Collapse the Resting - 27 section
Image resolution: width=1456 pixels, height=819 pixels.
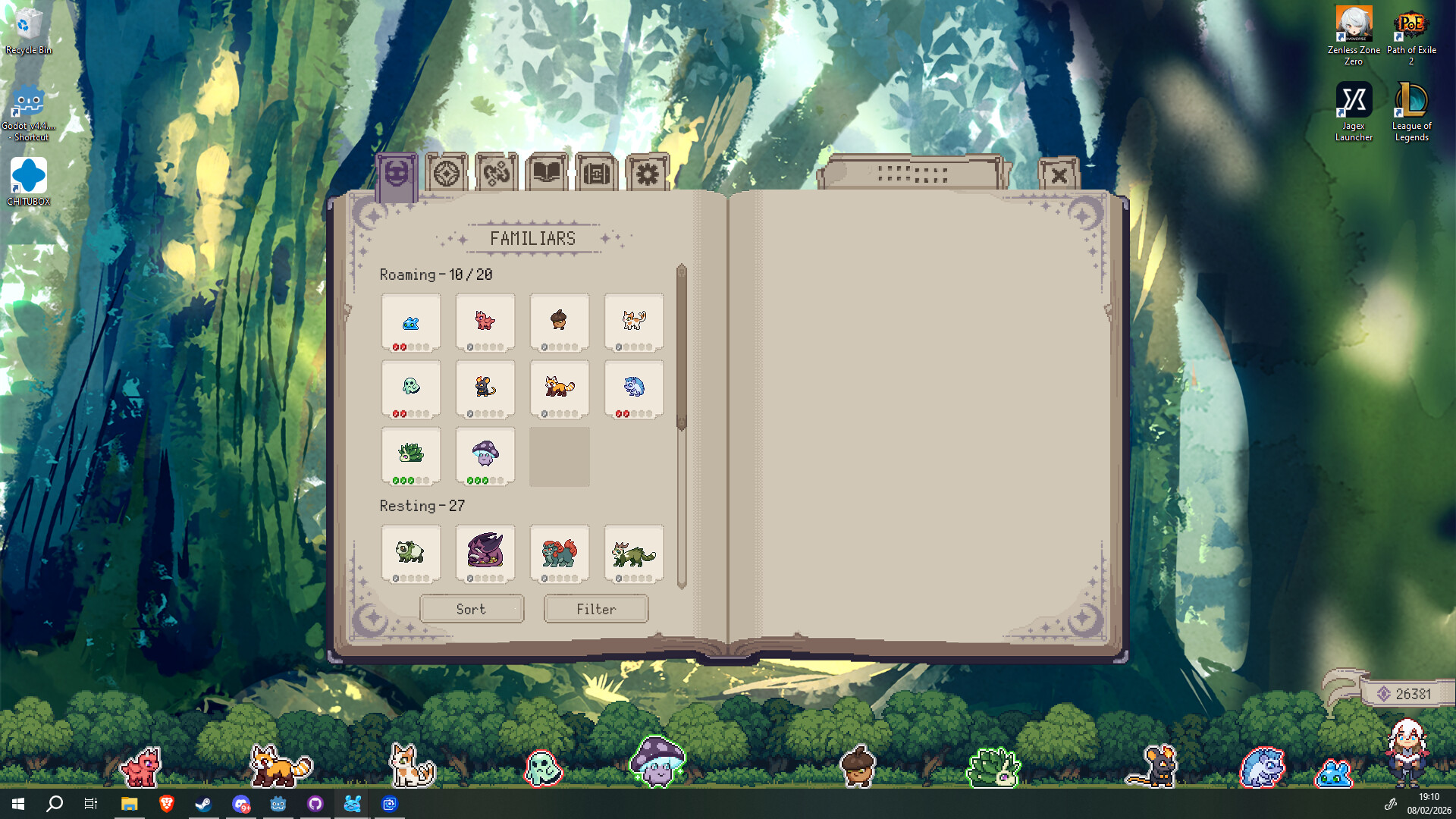click(422, 506)
